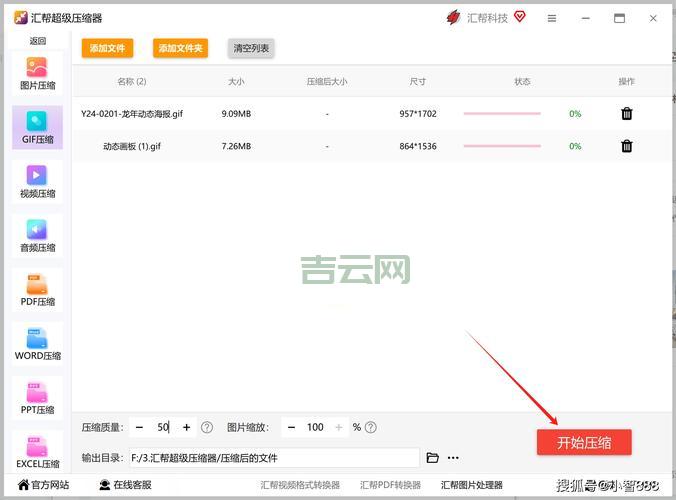Viewport: 676px width, 500px height.
Task: Open the 音频压缩 audio compression tool
Action: (x=38, y=236)
